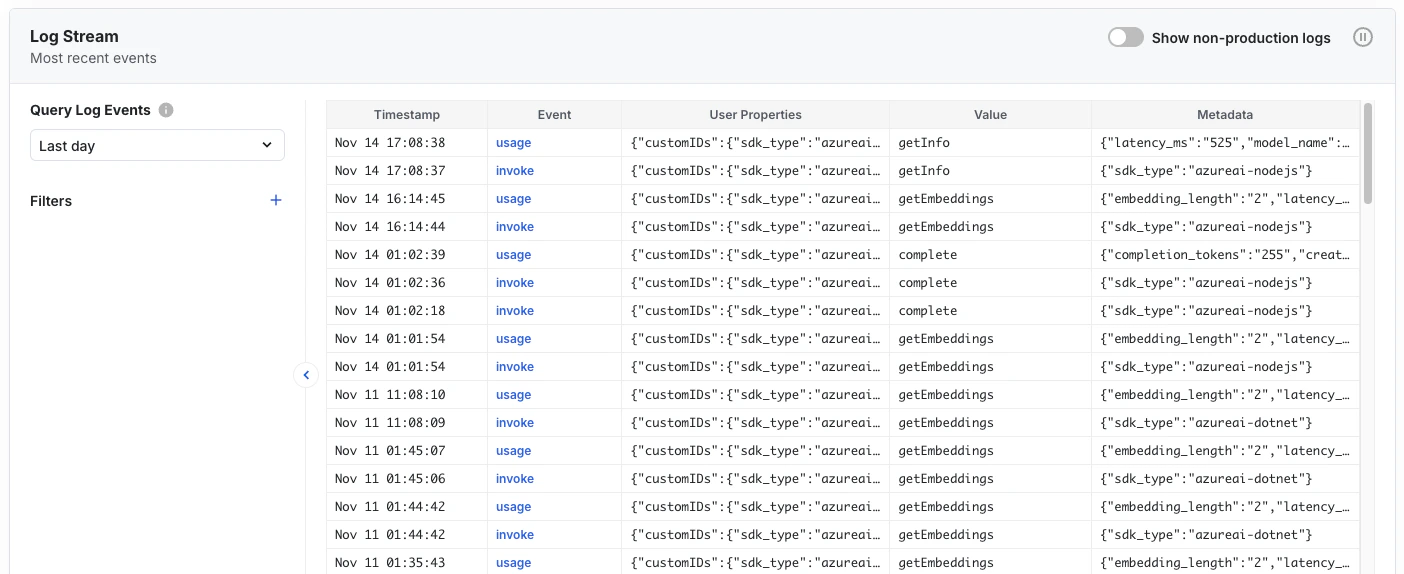Click getEmbeddings value in 16:14:45 row
The width and height of the screenshot is (1404, 574).
click(946, 199)
